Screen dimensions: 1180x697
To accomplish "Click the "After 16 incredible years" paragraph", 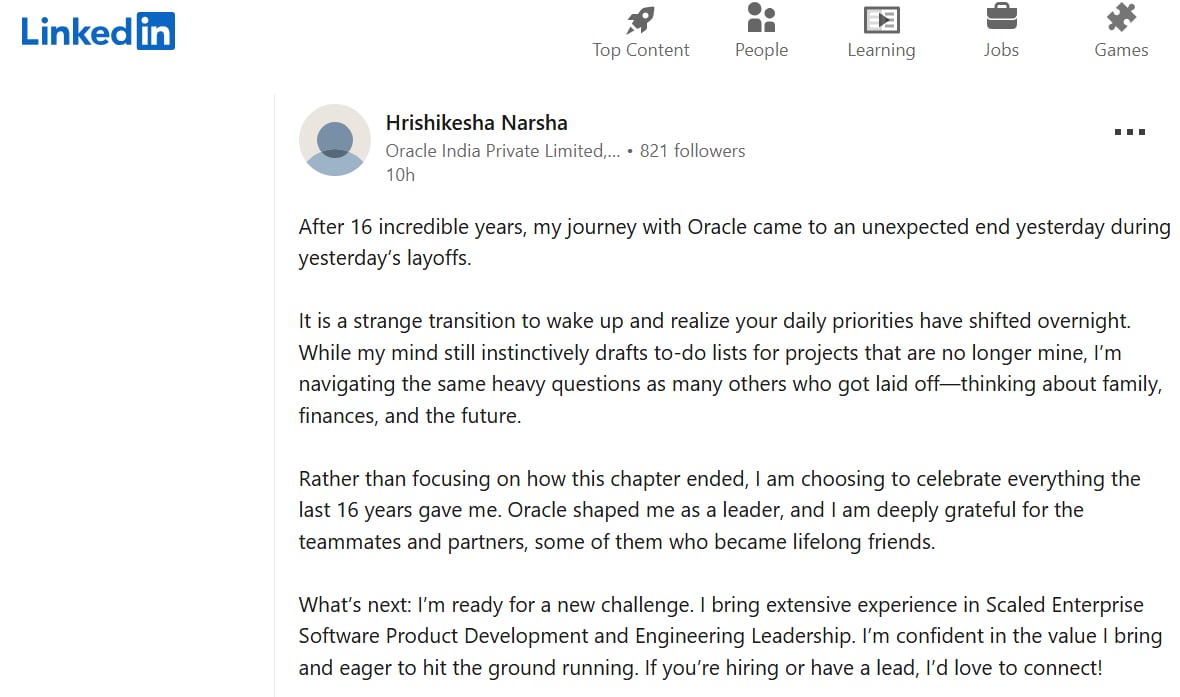I will 734,242.
